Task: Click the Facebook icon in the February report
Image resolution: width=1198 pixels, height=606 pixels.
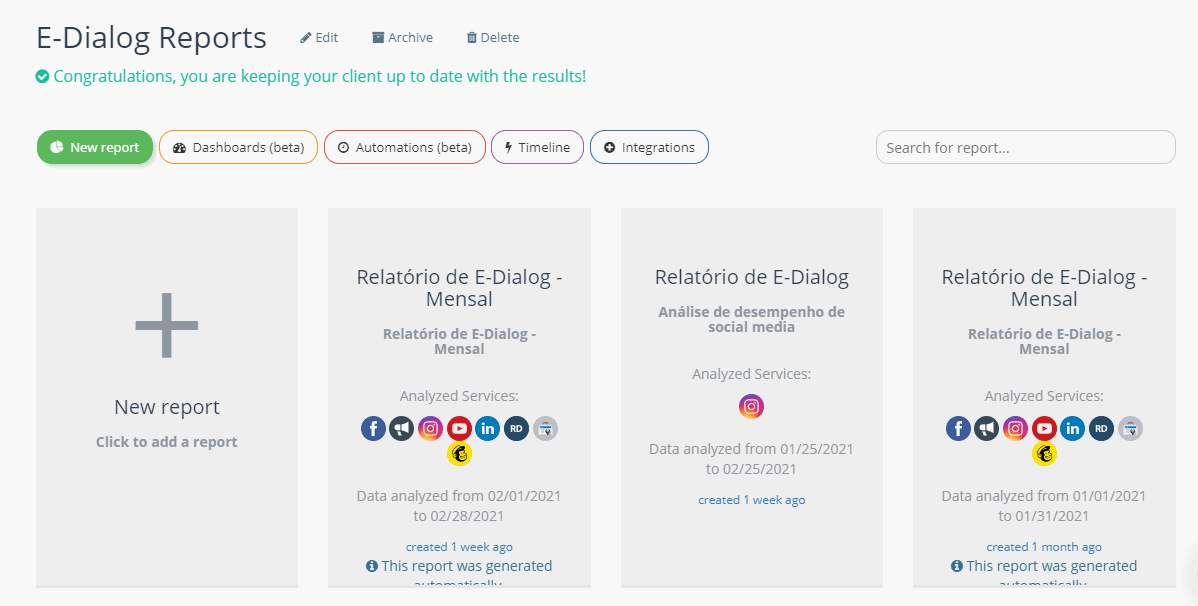Action: coord(373,429)
